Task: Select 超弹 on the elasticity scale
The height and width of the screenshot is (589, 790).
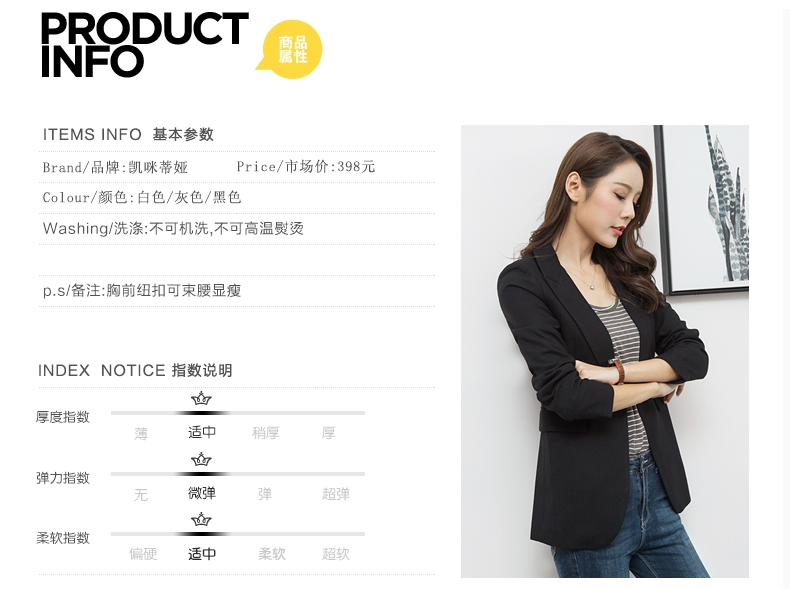Action: click(336, 494)
